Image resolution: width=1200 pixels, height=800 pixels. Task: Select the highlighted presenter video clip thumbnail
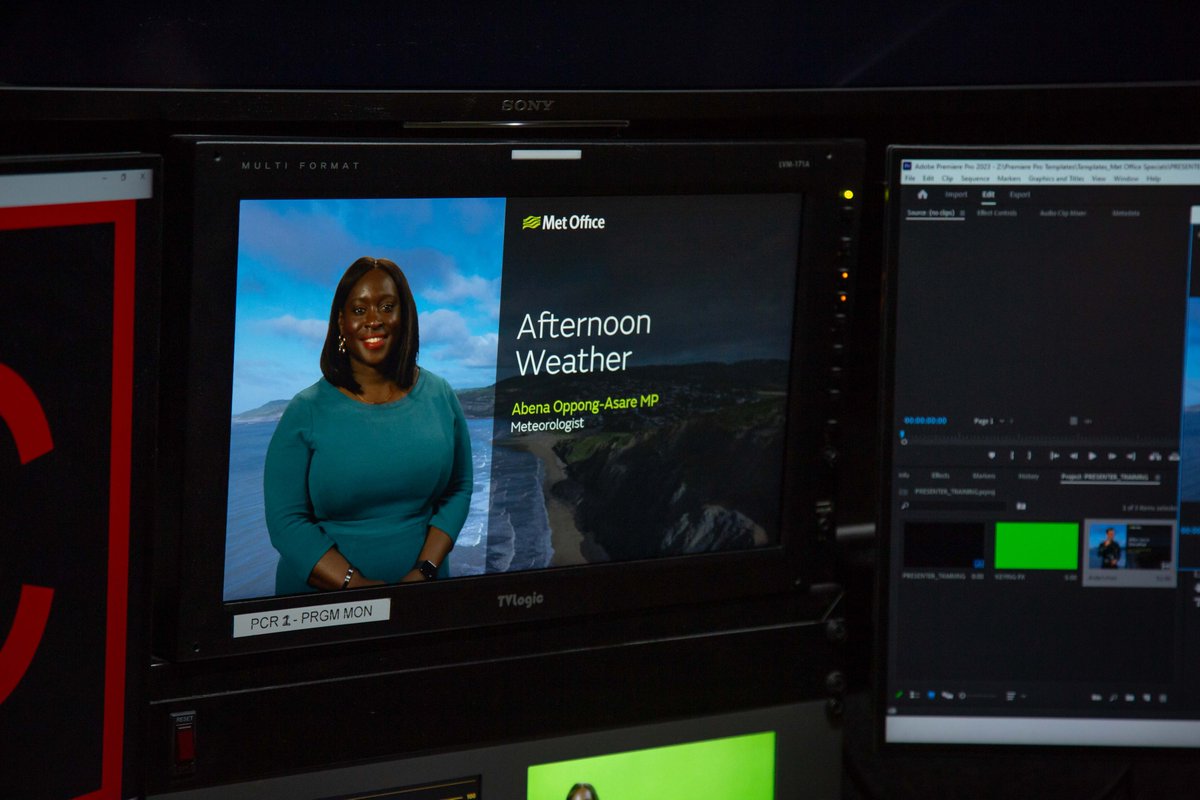(1130, 546)
